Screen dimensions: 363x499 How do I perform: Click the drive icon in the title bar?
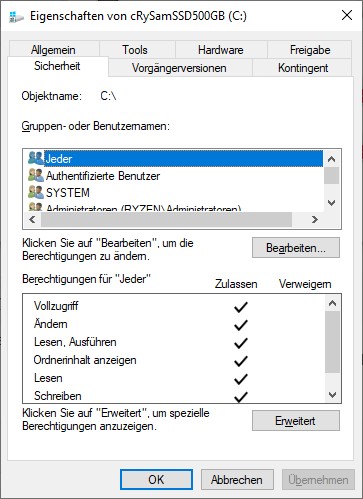(16, 16)
